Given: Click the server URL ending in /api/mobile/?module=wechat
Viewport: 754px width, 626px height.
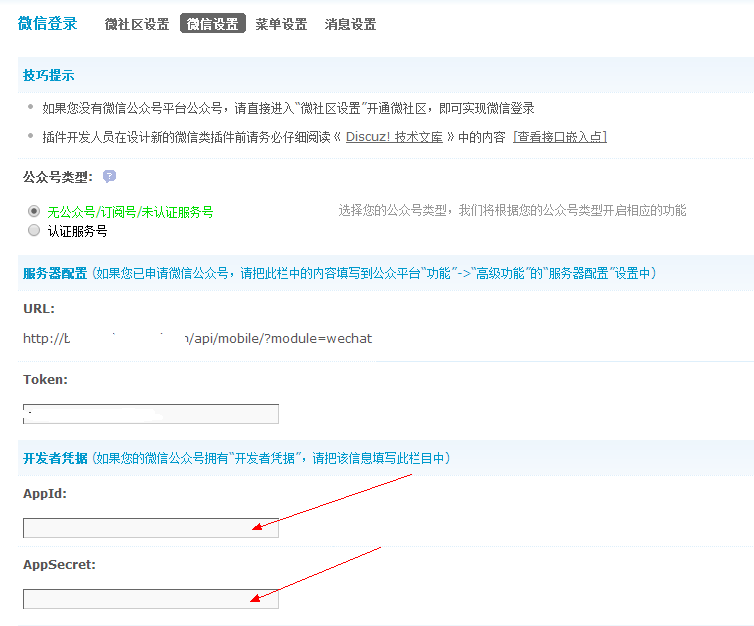Looking at the screenshot, I should [198, 338].
